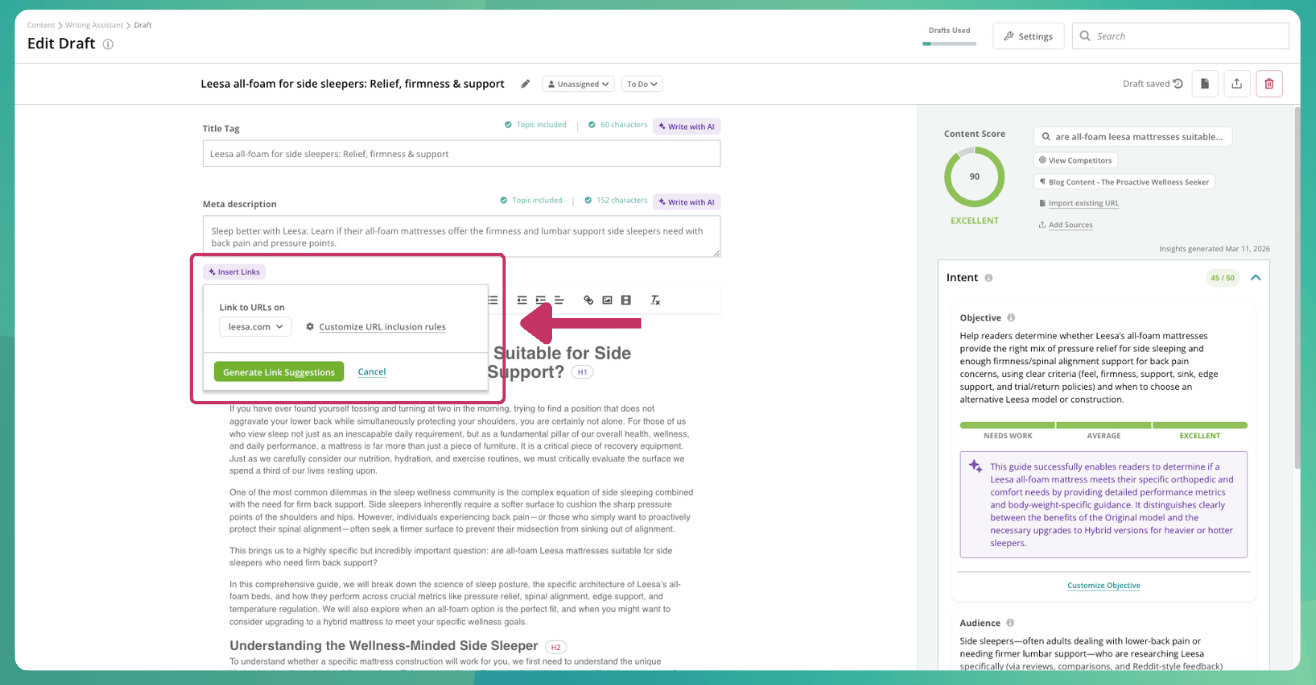This screenshot has width=1316, height=685.
Task: Click the Intent info icon
Action: pyautogui.click(x=988, y=278)
